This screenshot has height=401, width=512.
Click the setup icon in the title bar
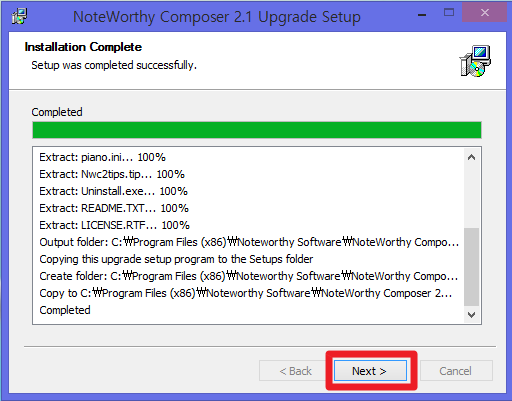coord(19,16)
